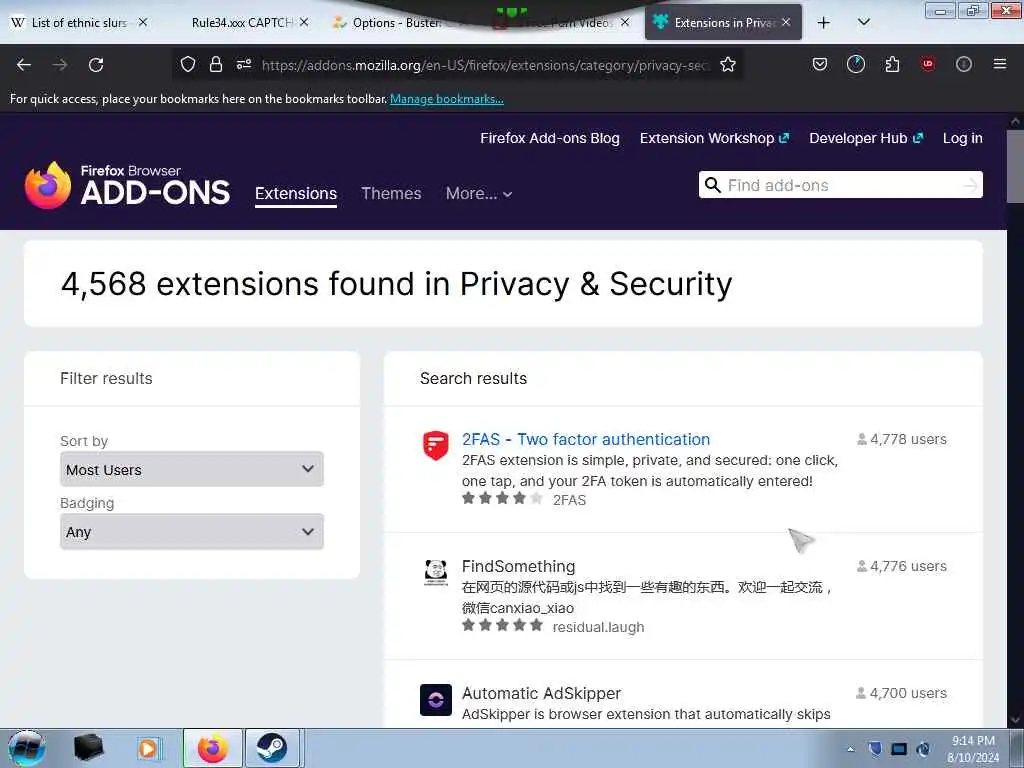Viewport: 1024px width, 768px height.
Task: Show hidden system tray icons
Action: click(x=850, y=749)
